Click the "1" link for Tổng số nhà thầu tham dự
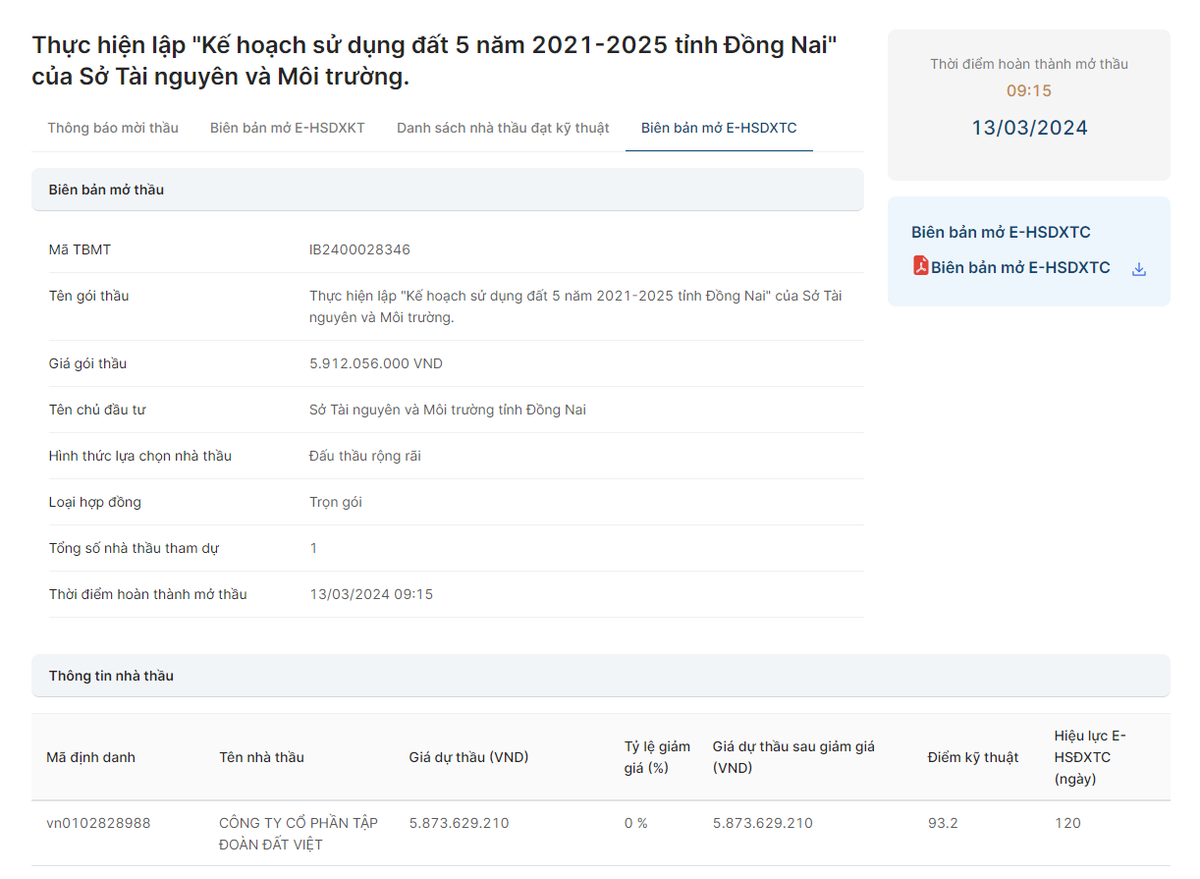The width and height of the screenshot is (1200, 879). [x=313, y=548]
